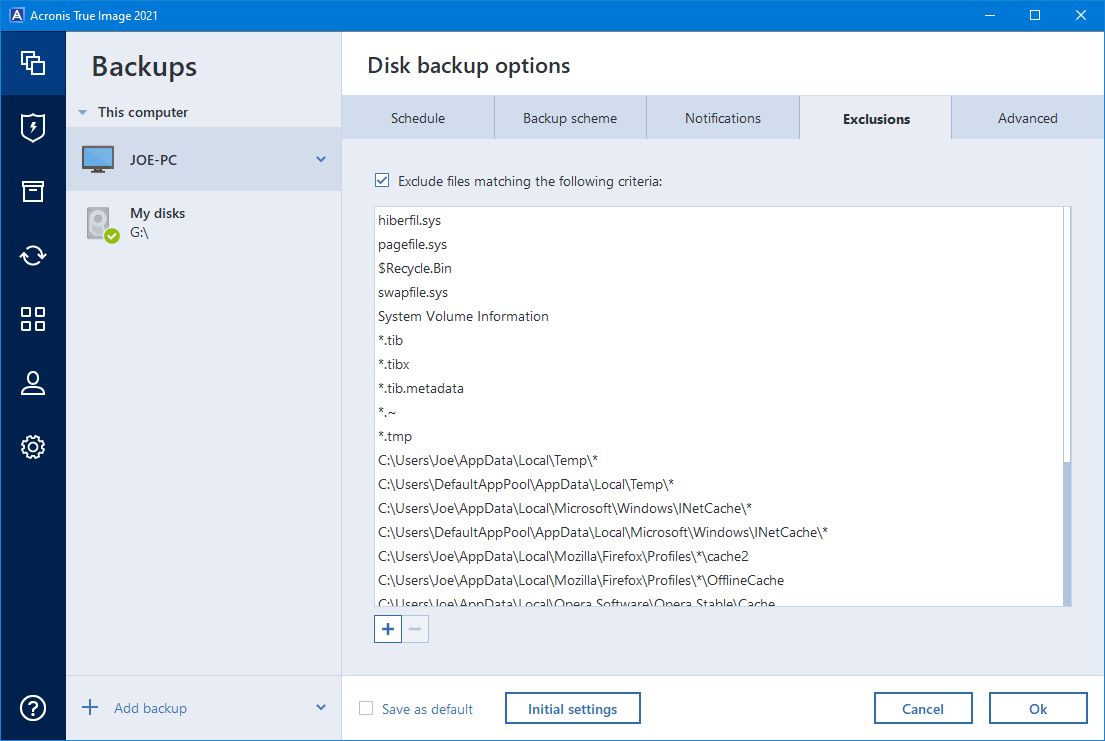Collapse the This computer section

click(x=82, y=112)
